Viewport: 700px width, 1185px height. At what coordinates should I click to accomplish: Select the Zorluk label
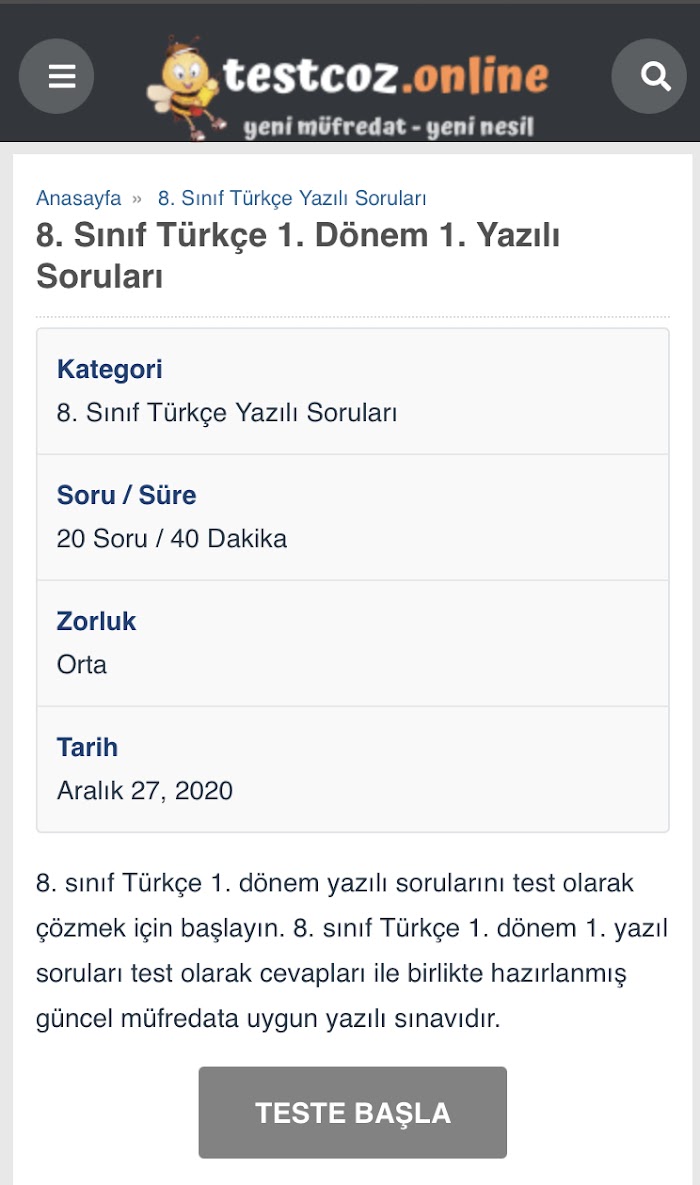coord(96,621)
